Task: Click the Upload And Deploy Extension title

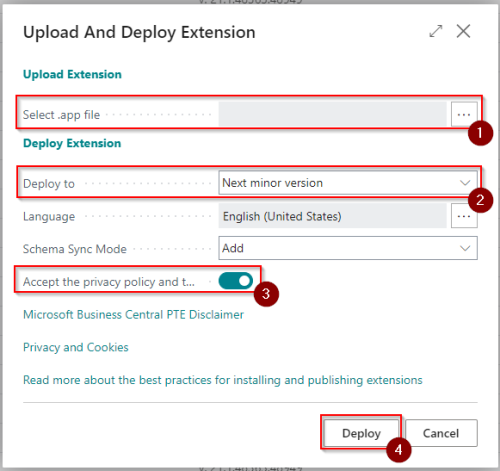Action: (x=139, y=32)
